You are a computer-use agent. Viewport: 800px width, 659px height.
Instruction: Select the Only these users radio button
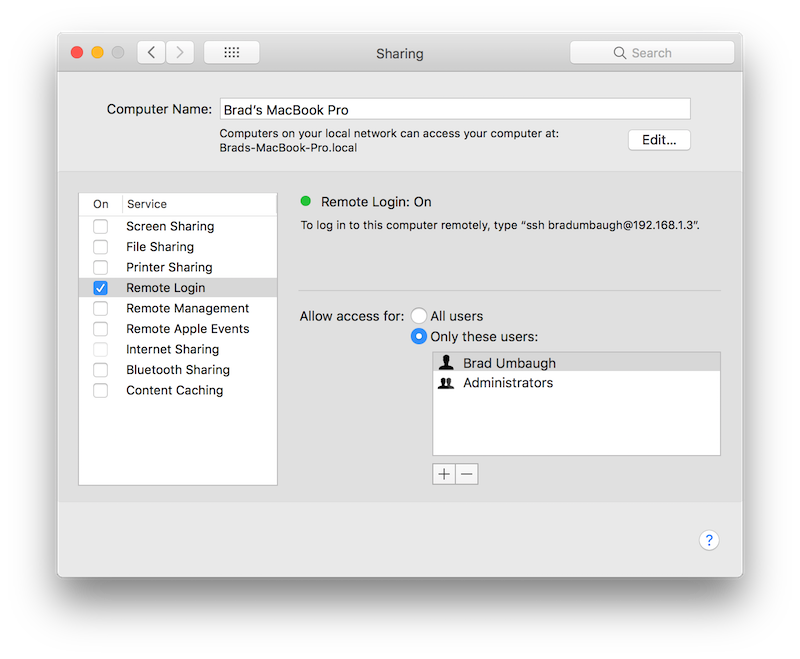click(x=419, y=336)
